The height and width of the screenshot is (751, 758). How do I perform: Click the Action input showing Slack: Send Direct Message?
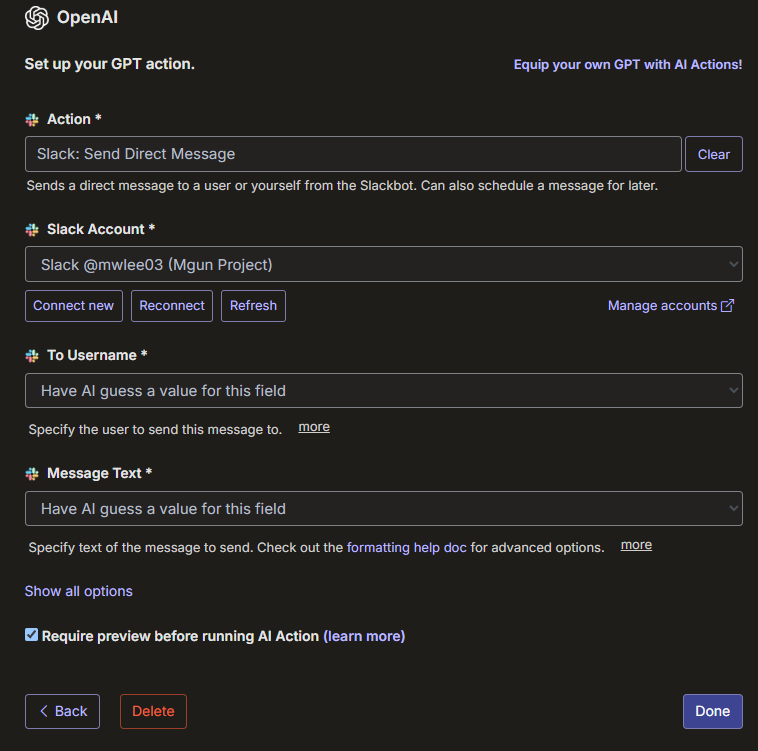pyautogui.click(x=353, y=154)
